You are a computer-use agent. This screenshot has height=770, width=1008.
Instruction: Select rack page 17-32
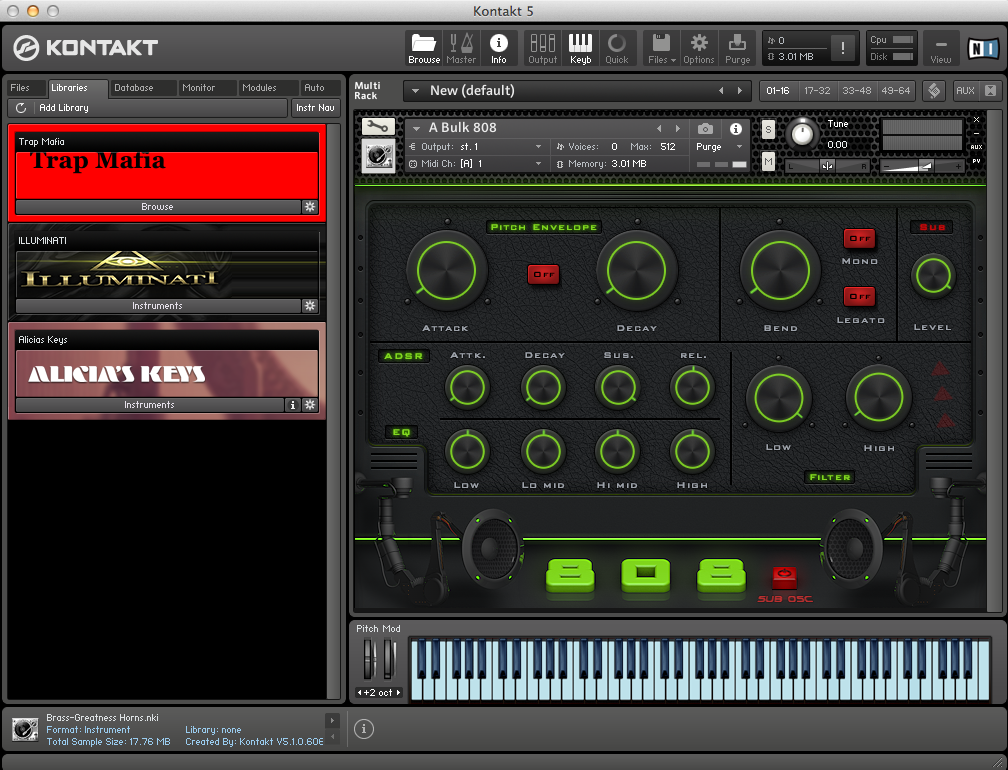(x=817, y=91)
